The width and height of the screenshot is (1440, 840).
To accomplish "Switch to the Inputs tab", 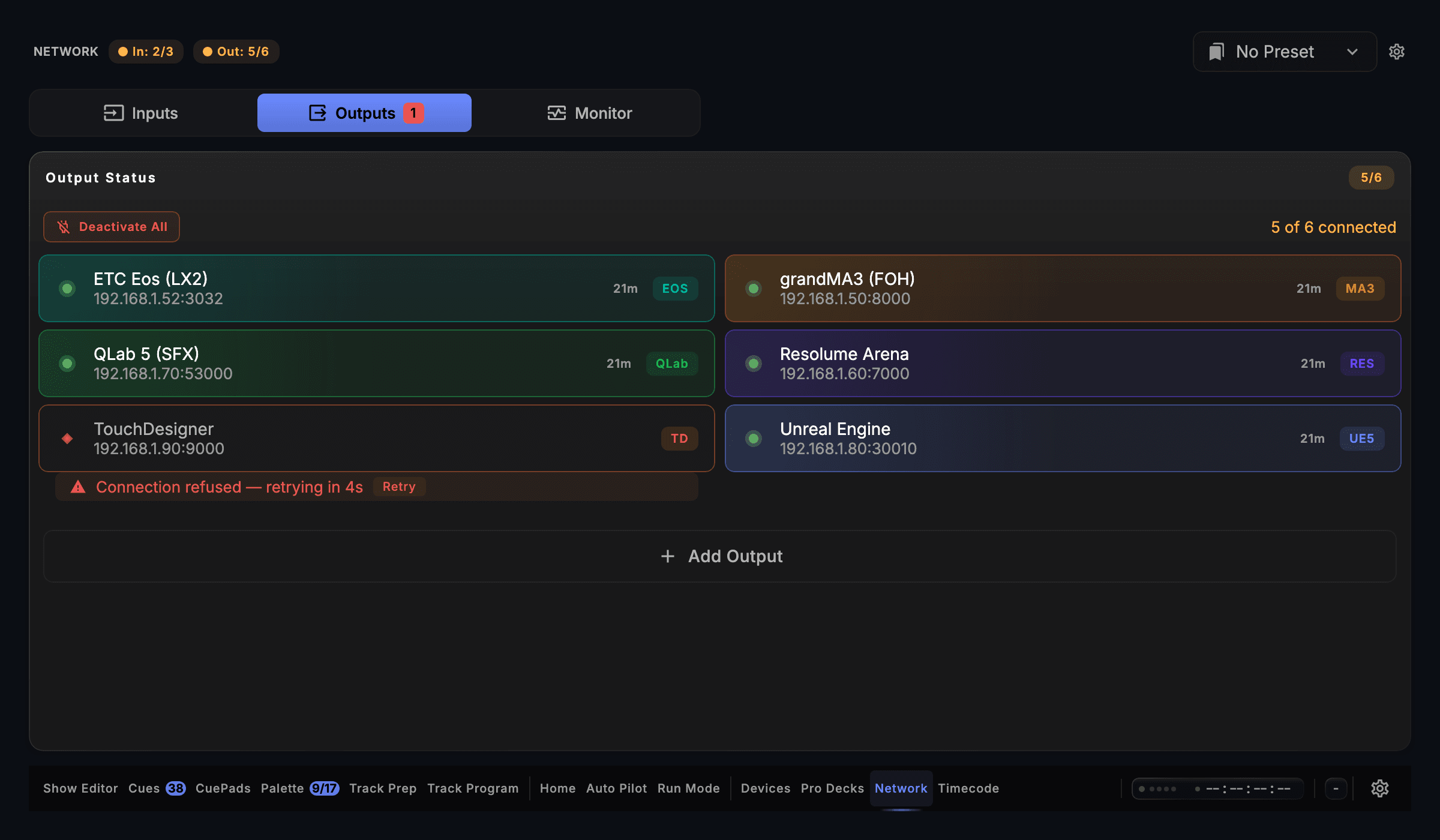I will [x=141, y=113].
